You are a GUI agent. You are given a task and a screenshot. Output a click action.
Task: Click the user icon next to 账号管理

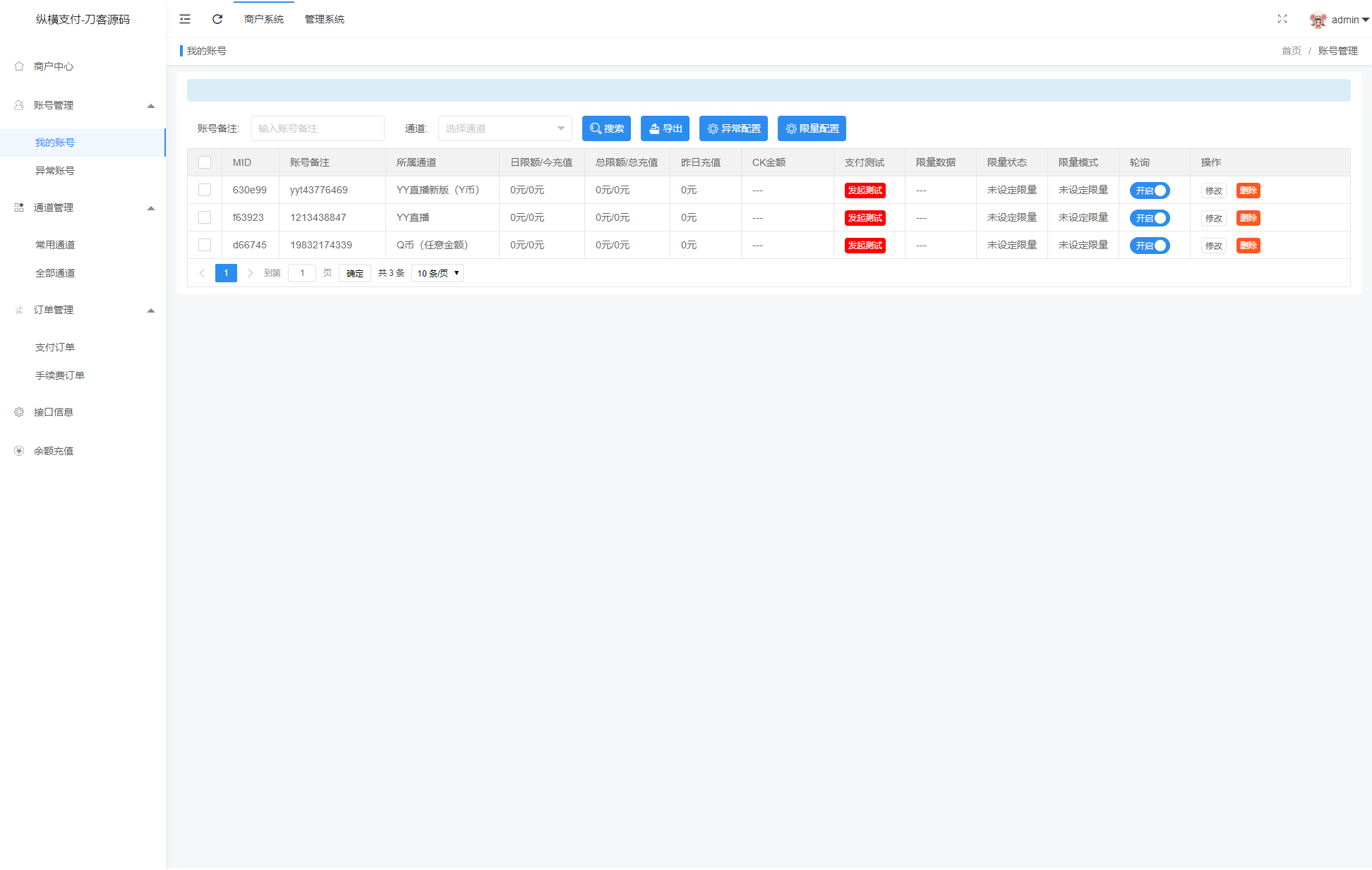tap(19, 105)
